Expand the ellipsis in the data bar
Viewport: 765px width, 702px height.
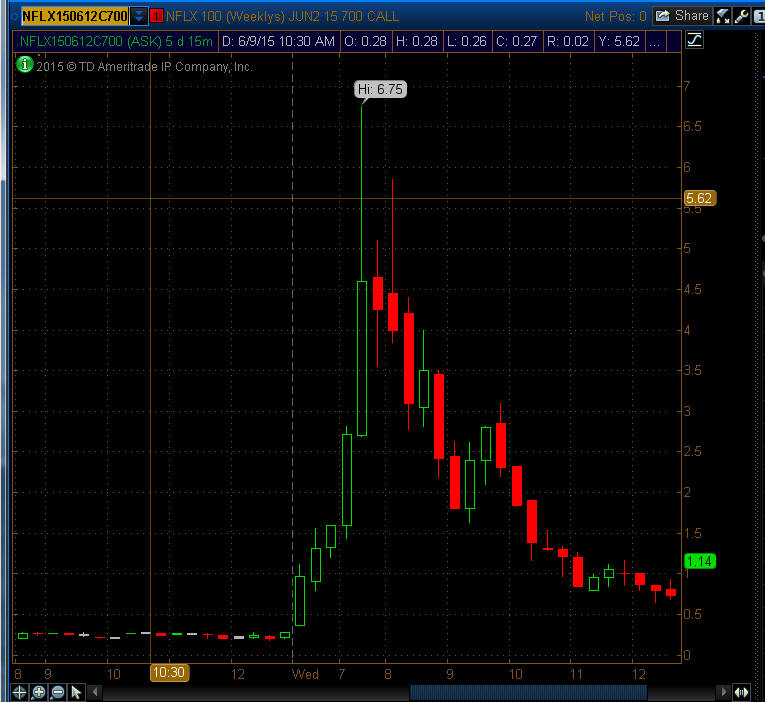[654, 41]
